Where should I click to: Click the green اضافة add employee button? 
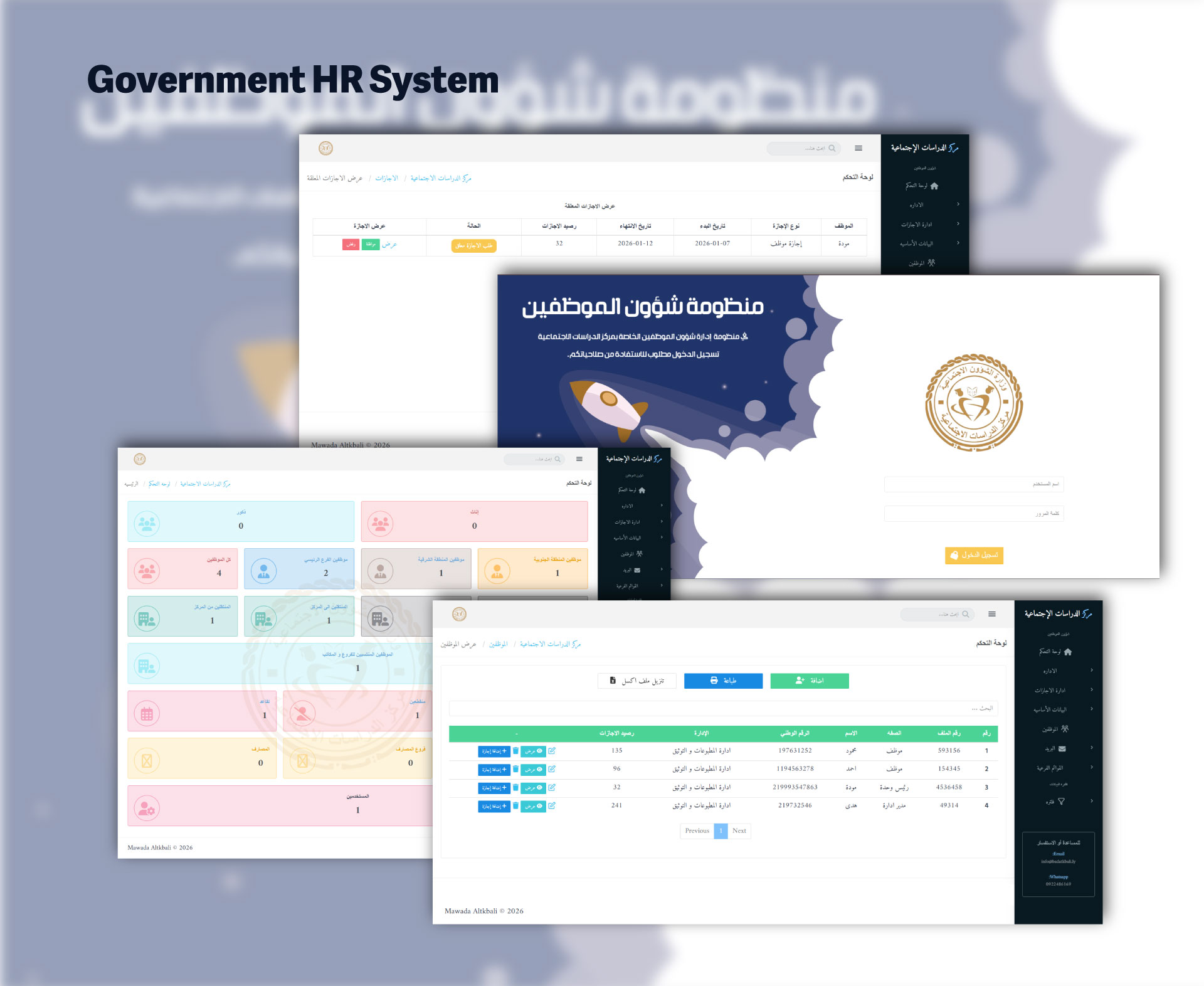tap(810, 681)
